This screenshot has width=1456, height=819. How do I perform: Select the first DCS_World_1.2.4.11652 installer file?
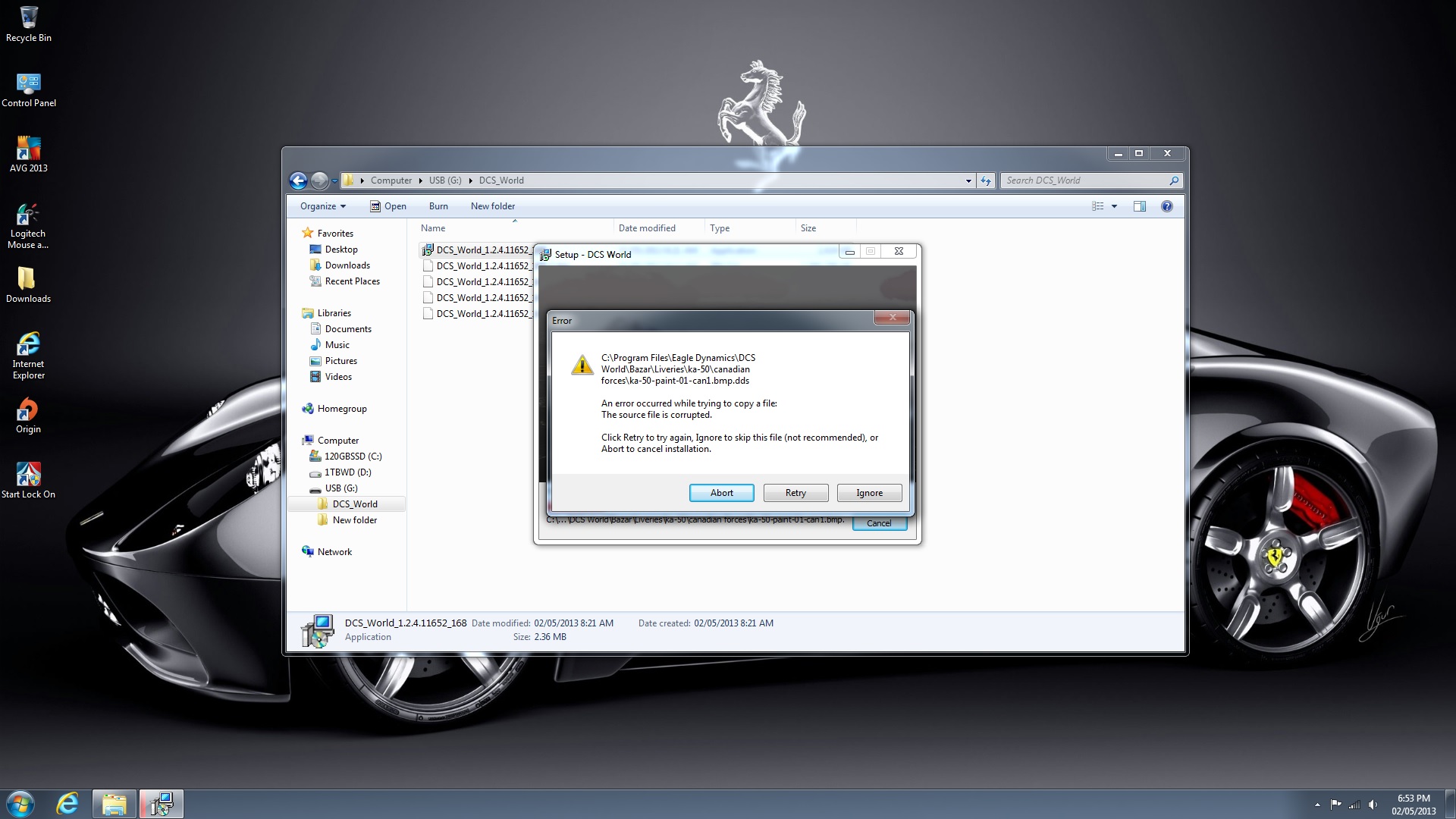click(477, 250)
